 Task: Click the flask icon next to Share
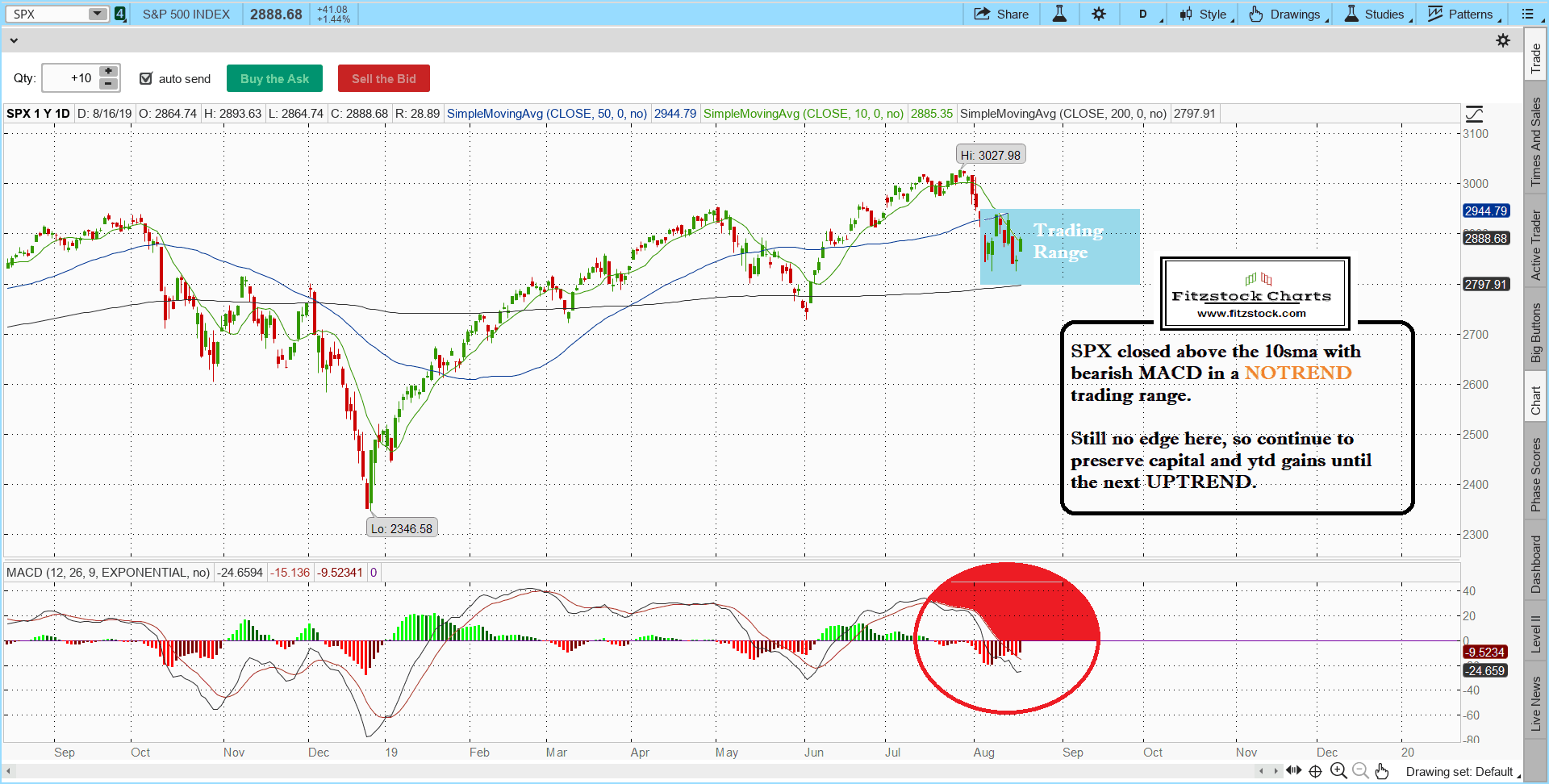1059,14
